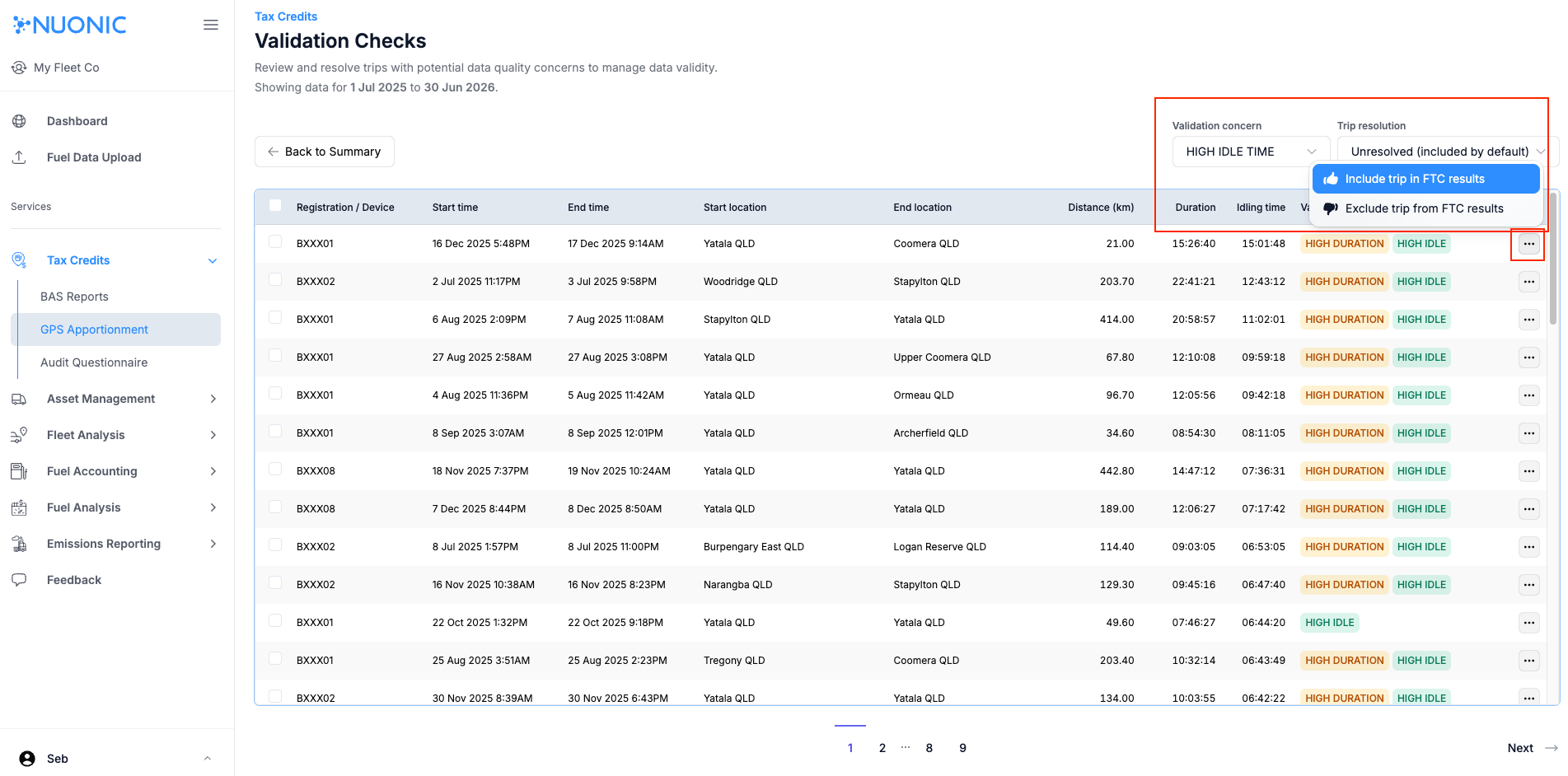
Task: Open the Dashboard menu item
Action: point(77,121)
